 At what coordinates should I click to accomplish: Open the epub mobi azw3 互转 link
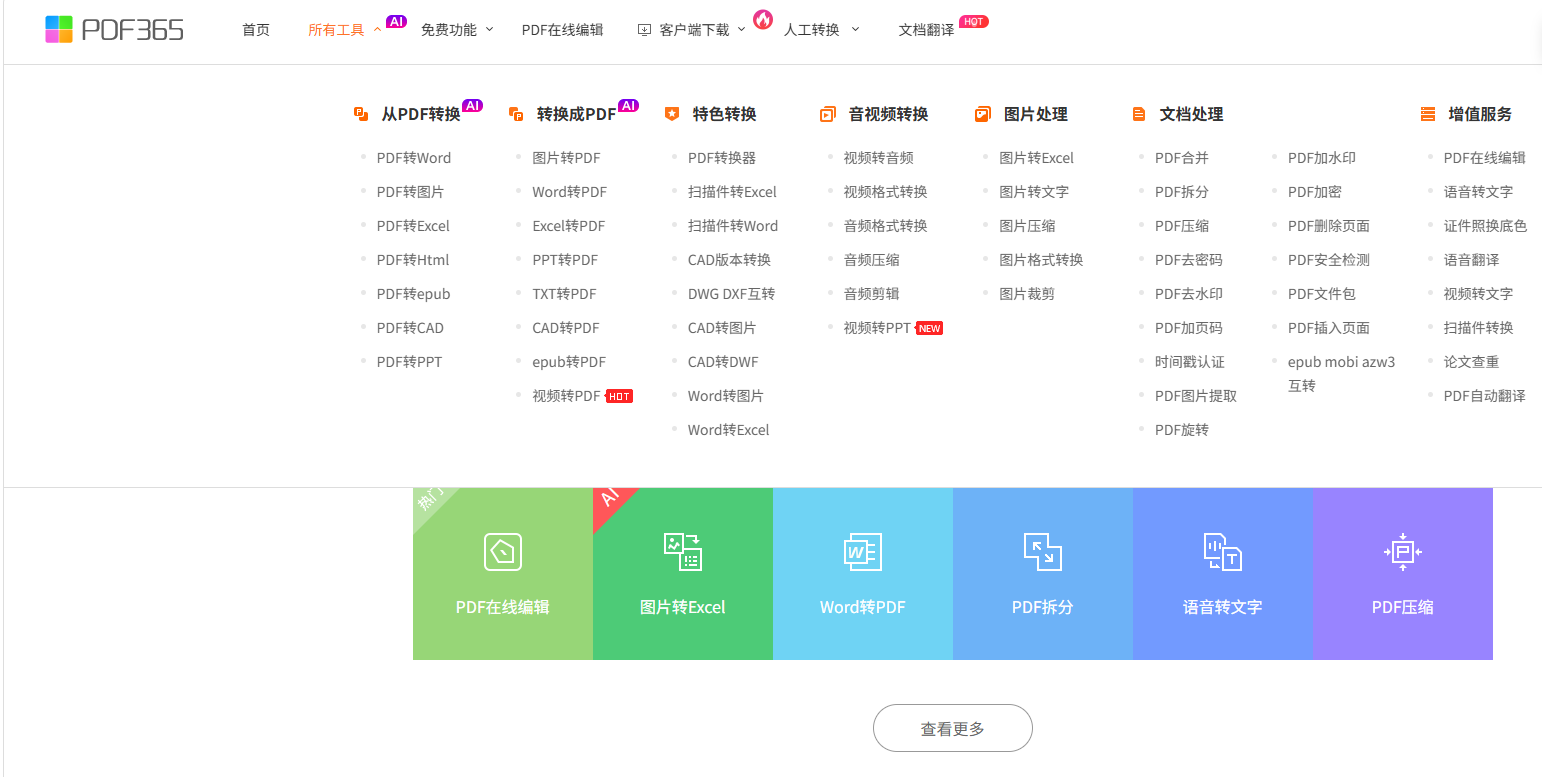pyautogui.click(x=1341, y=374)
